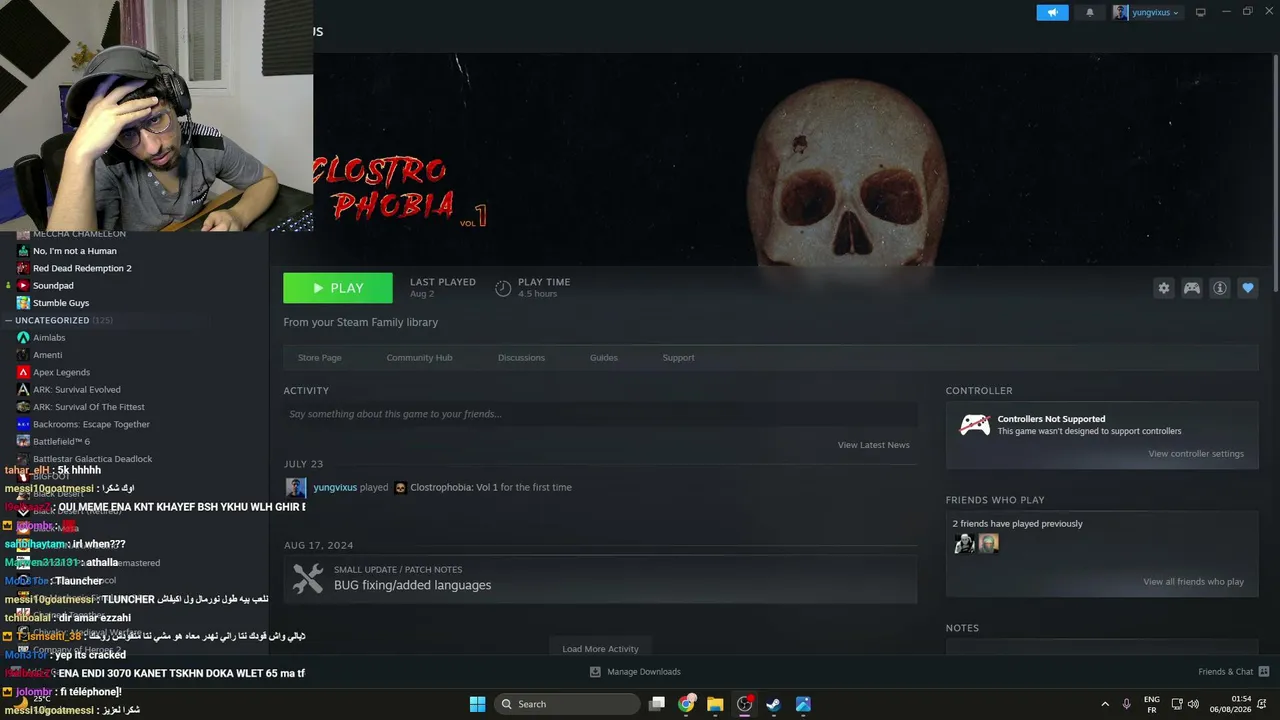Click the activity status input field
The width and height of the screenshot is (1280, 720).
(600, 414)
